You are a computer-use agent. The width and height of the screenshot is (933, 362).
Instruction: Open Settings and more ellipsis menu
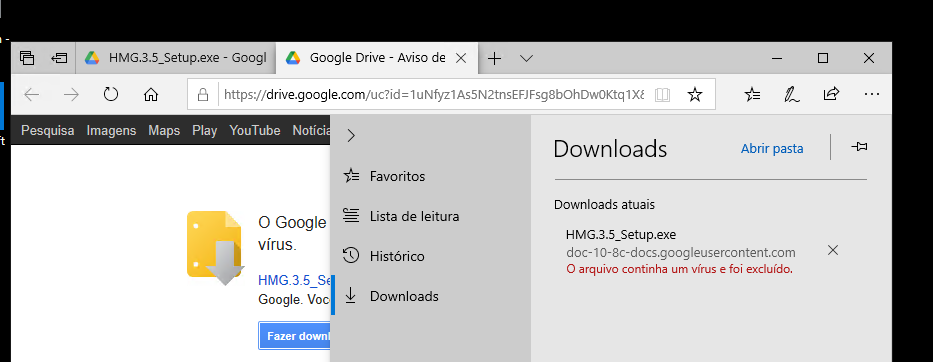(x=871, y=94)
